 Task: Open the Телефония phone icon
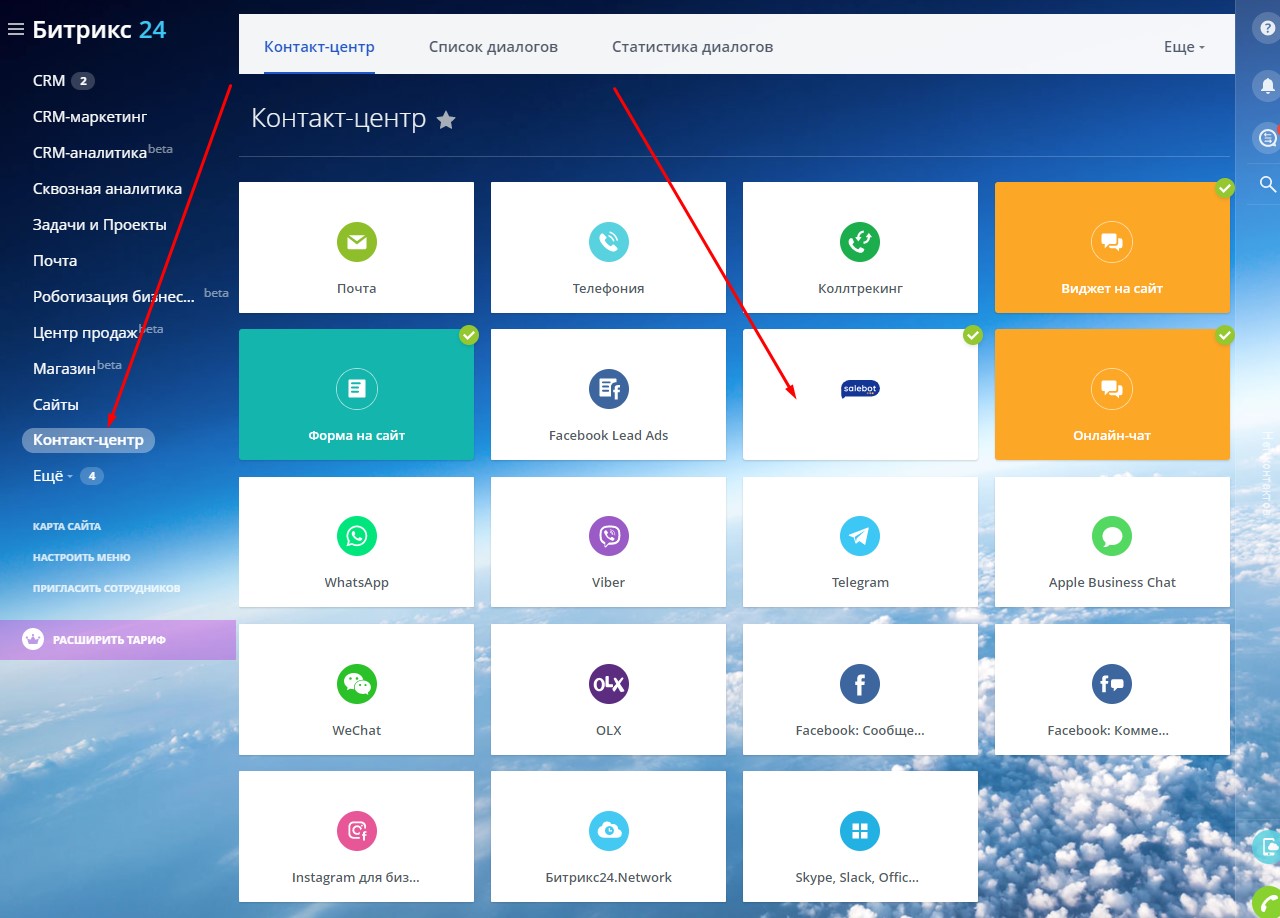(609, 241)
